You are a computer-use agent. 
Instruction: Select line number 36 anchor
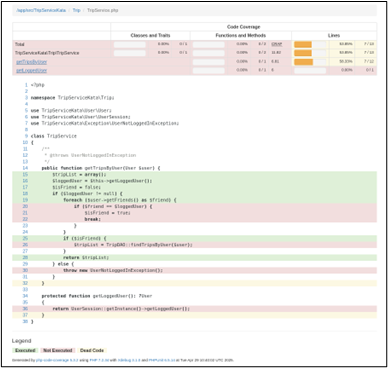[25, 309]
